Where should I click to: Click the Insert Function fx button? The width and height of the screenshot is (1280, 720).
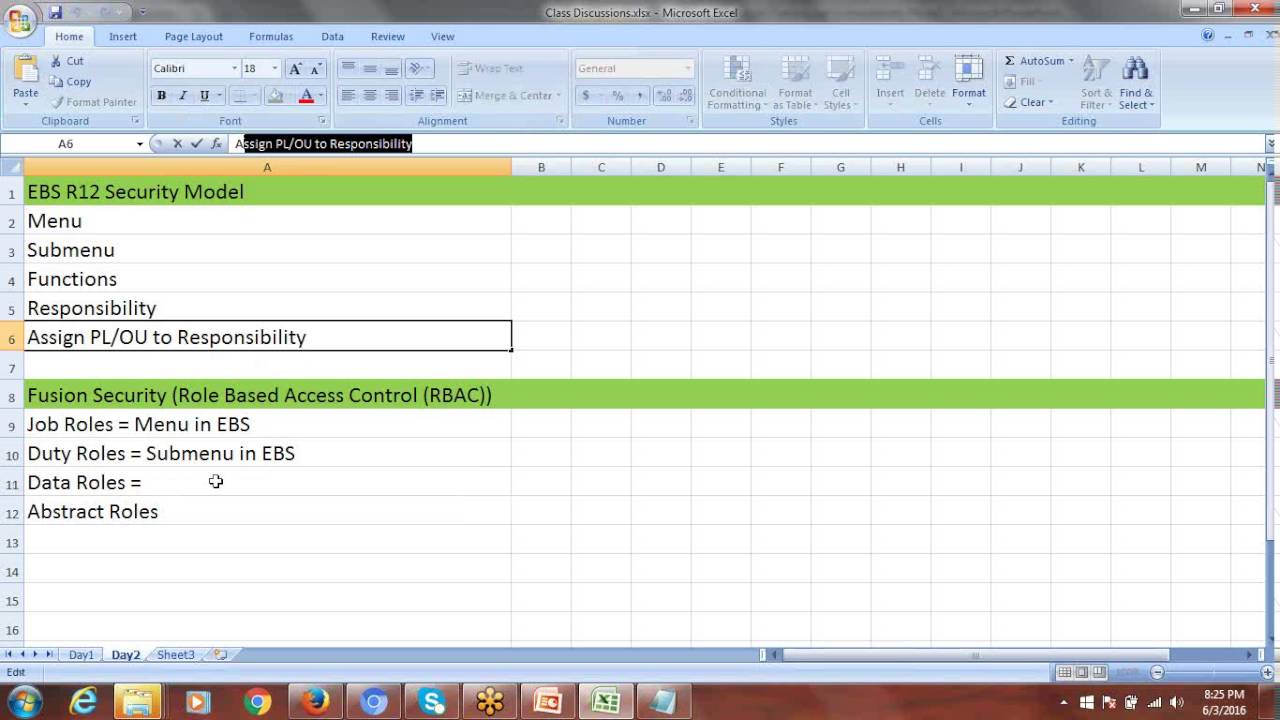(x=216, y=144)
